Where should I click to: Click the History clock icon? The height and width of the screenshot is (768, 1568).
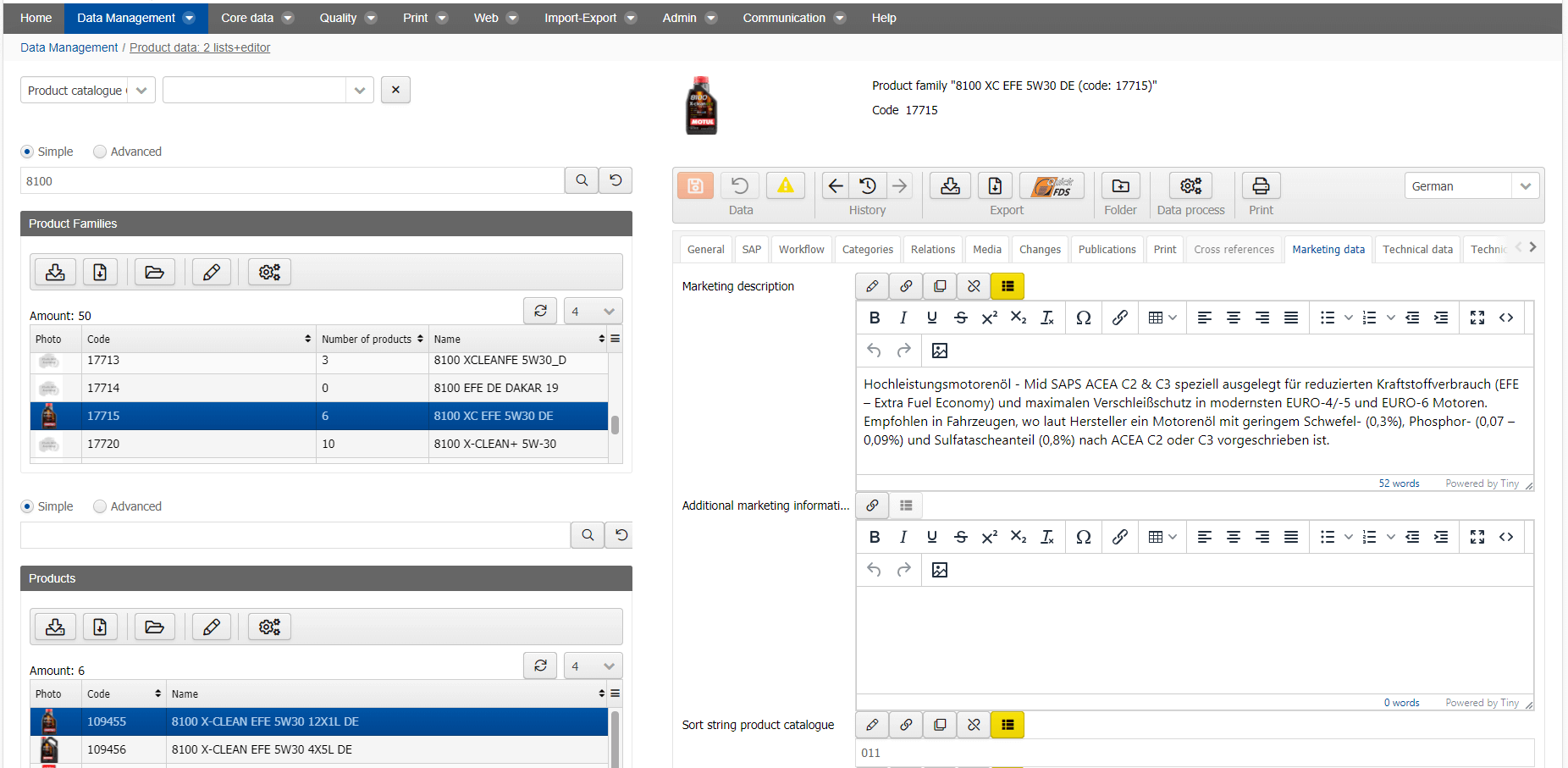[x=868, y=185]
